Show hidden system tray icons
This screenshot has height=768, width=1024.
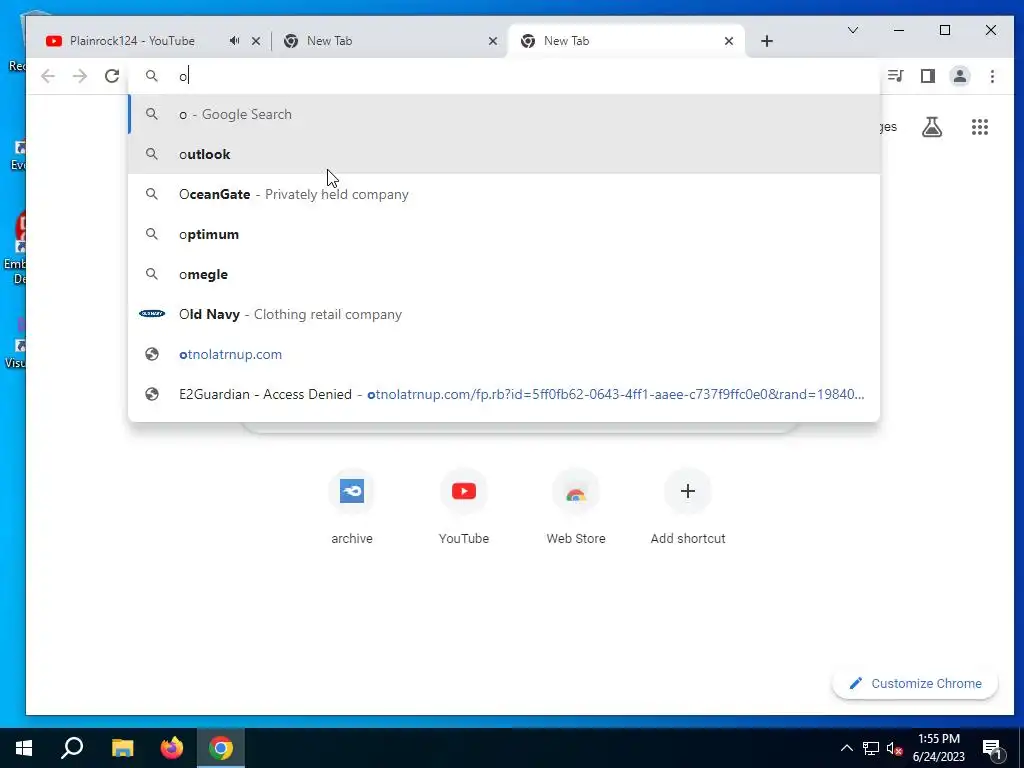coord(846,748)
